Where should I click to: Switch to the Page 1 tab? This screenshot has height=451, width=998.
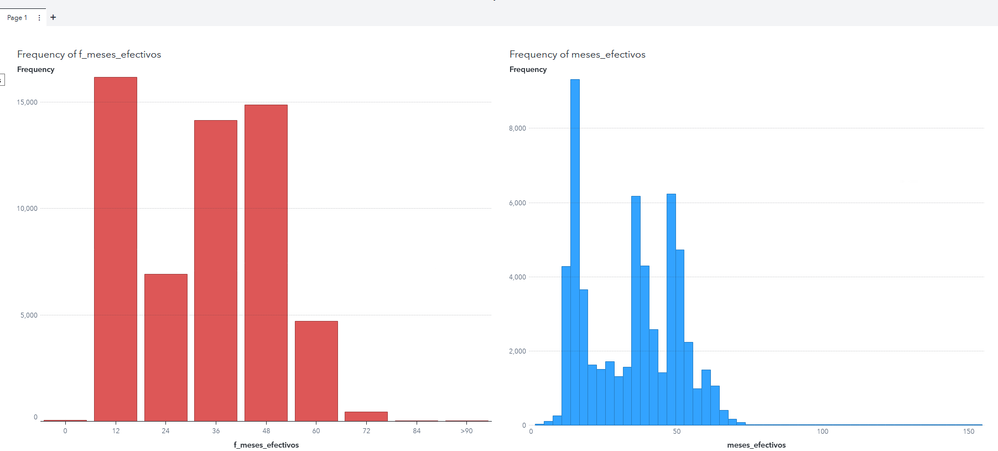tap(17, 18)
